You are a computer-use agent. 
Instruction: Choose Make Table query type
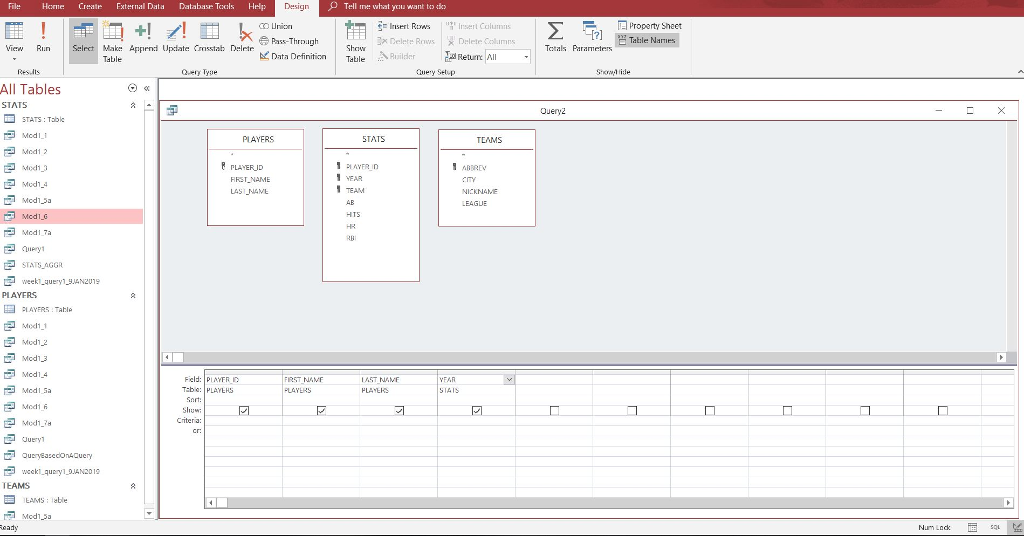[112, 42]
